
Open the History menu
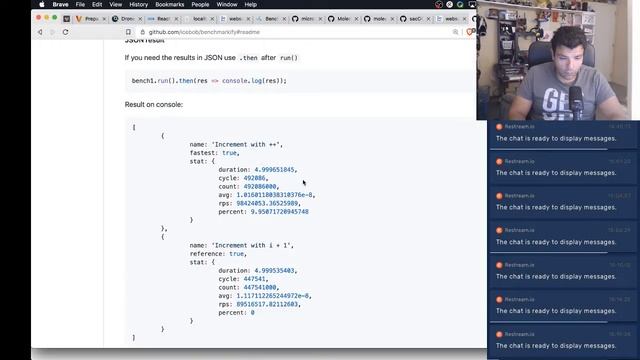pyautogui.click(x=138, y=4)
